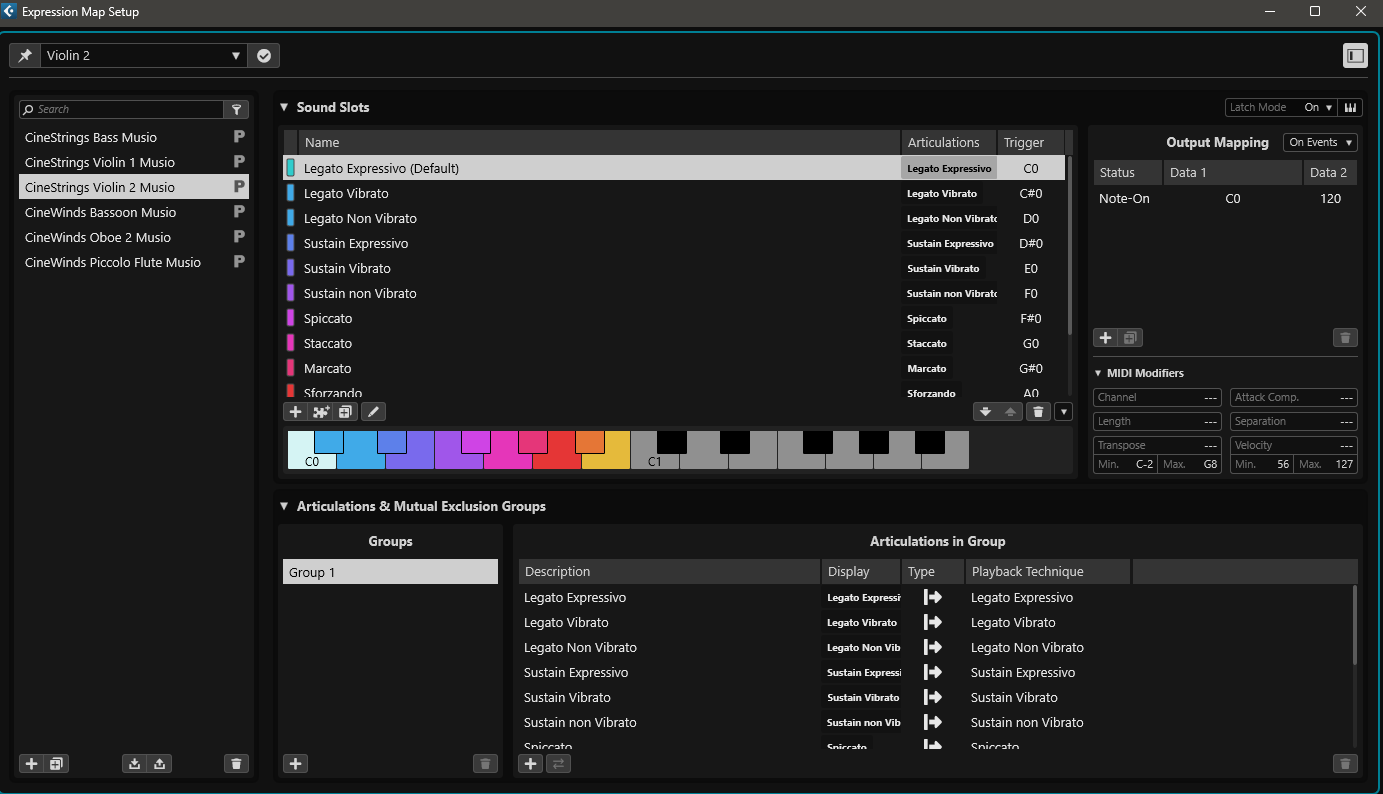Click the Trigger column header
The image size is (1383, 794).
[1030, 143]
